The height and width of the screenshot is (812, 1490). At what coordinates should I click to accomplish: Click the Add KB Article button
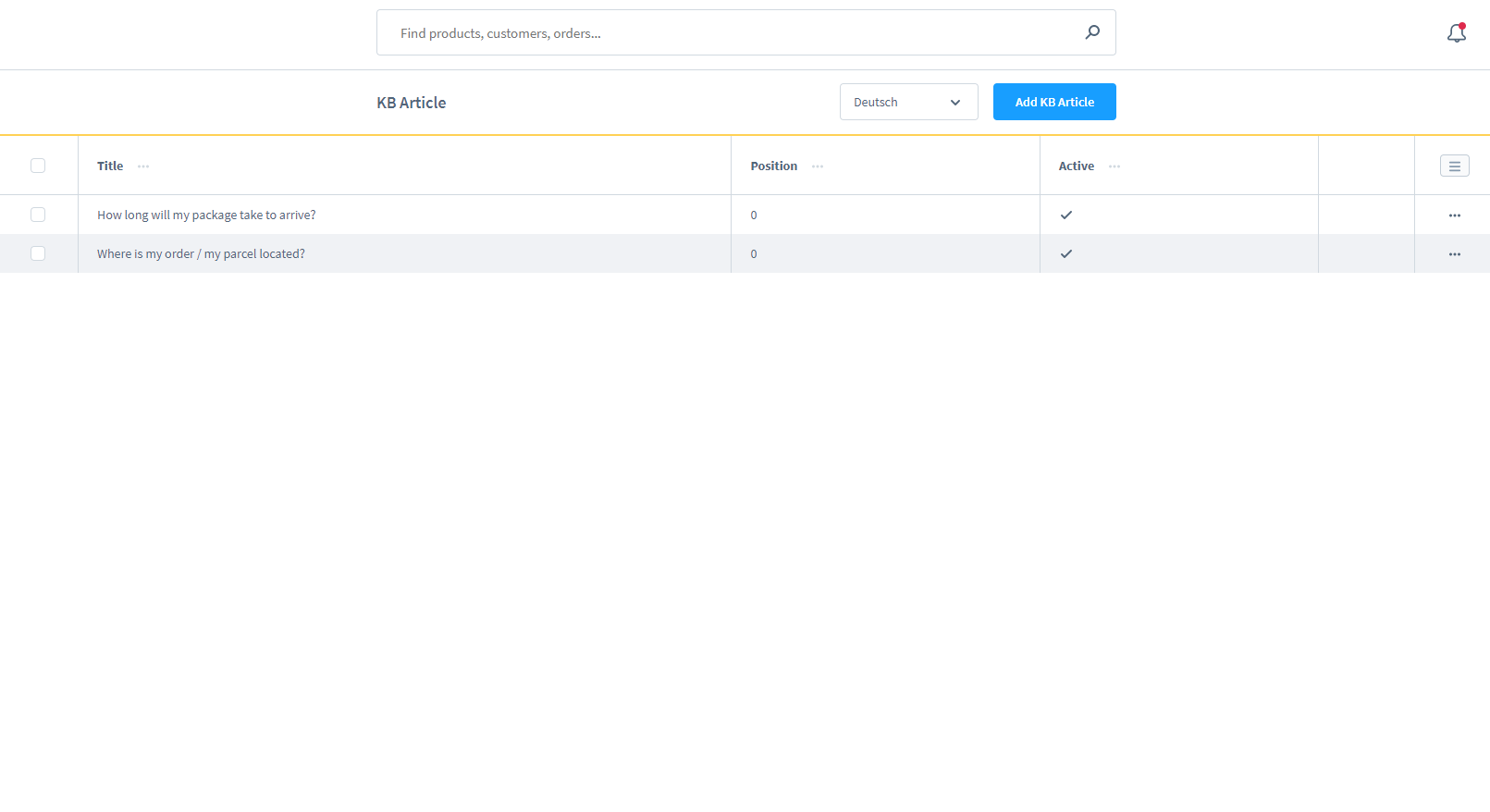[1054, 102]
